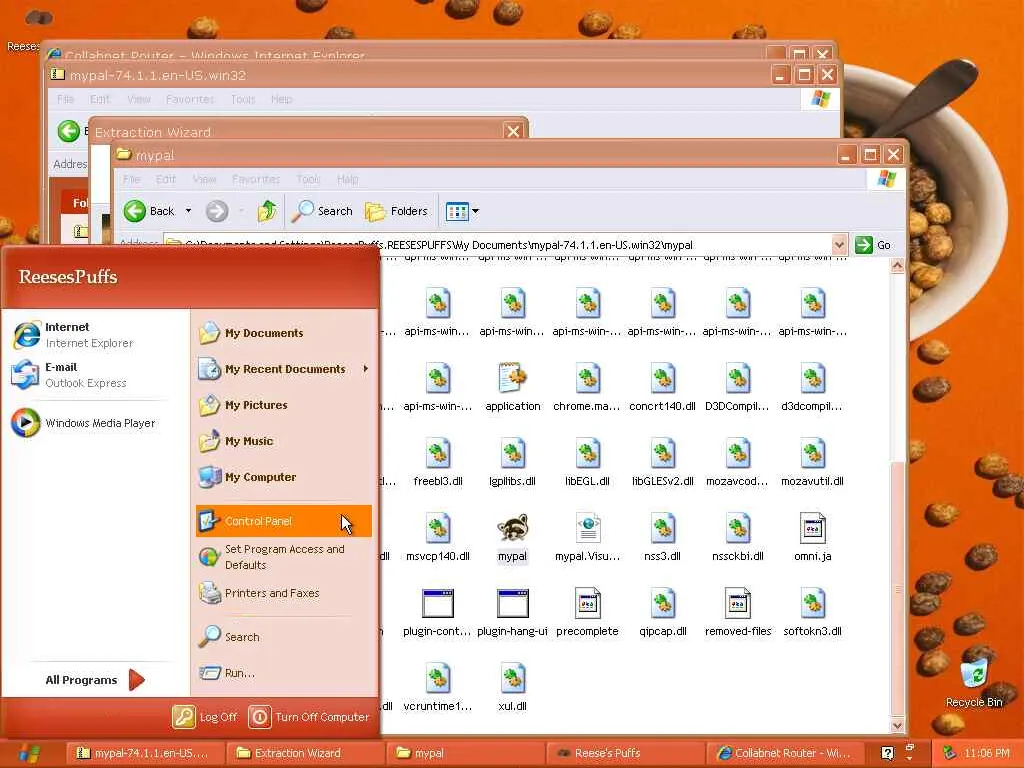Switch to Extraction Wizard taskbar button
This screenshot has height=768, width=1024.
(x=305, y=753)
